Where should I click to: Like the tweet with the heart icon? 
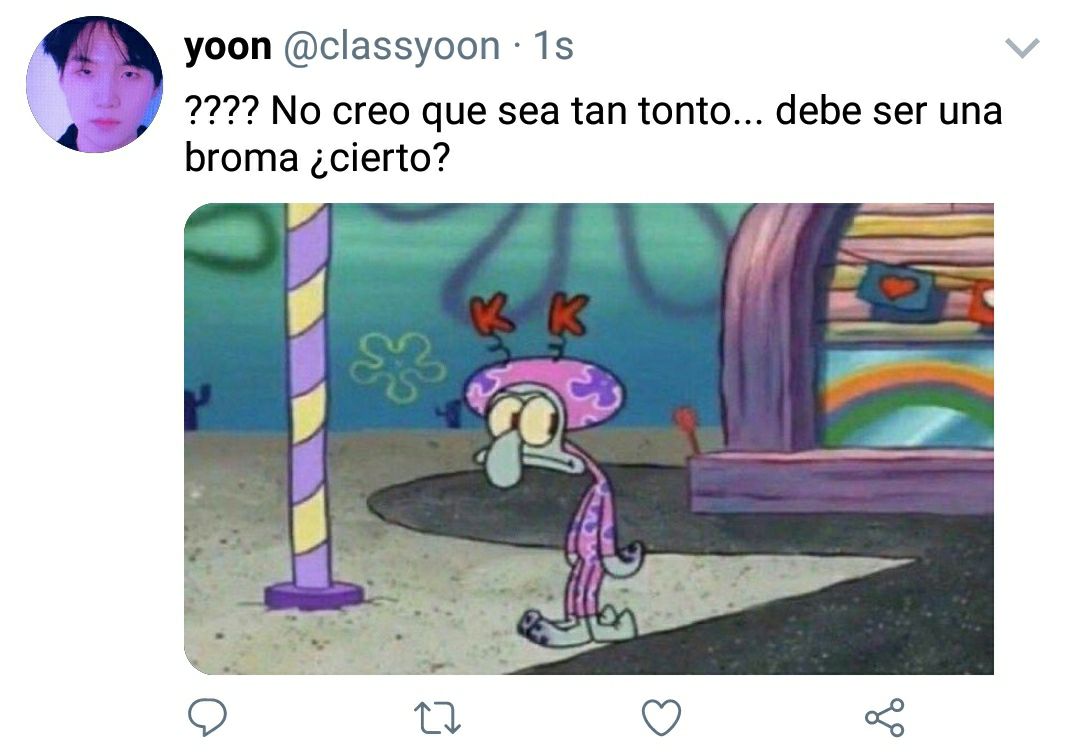click(661, 717)
